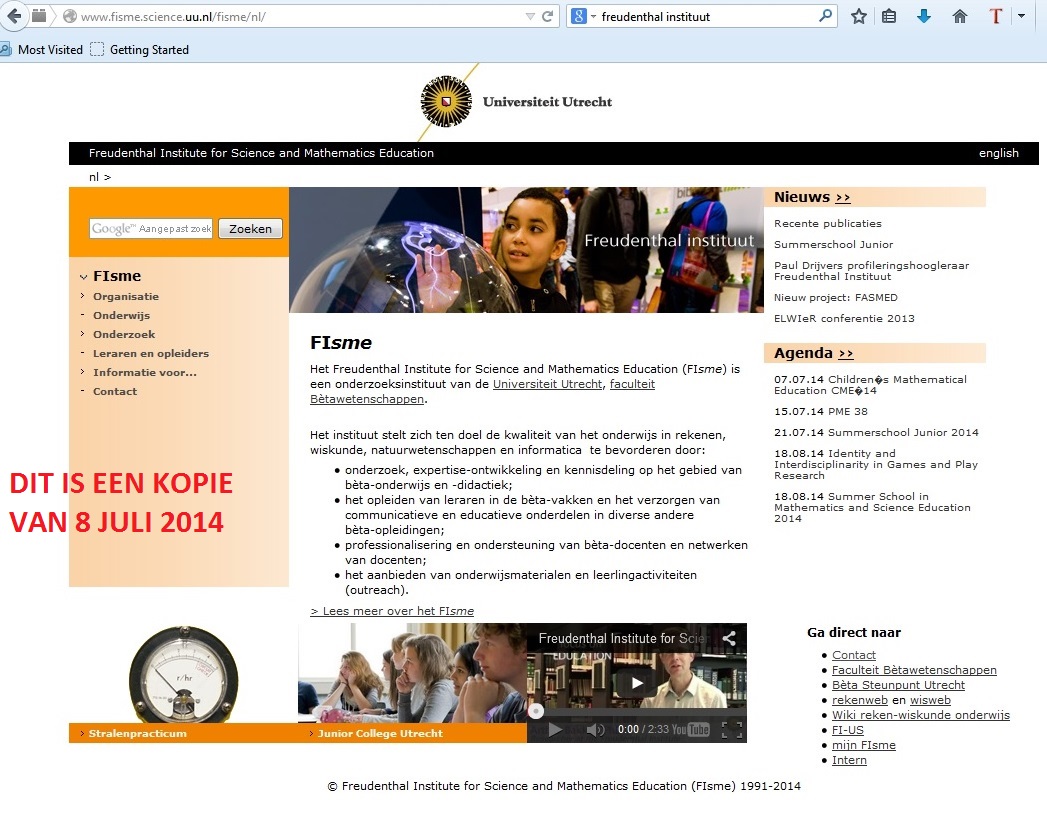1047x823 pixels.
Task: Open the bookmarks list icon
Action: pos(889,16)
